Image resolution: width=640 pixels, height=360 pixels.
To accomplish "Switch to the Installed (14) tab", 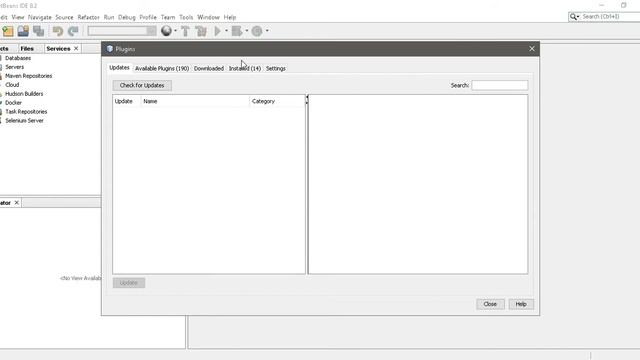I will [x=244, y=69].
